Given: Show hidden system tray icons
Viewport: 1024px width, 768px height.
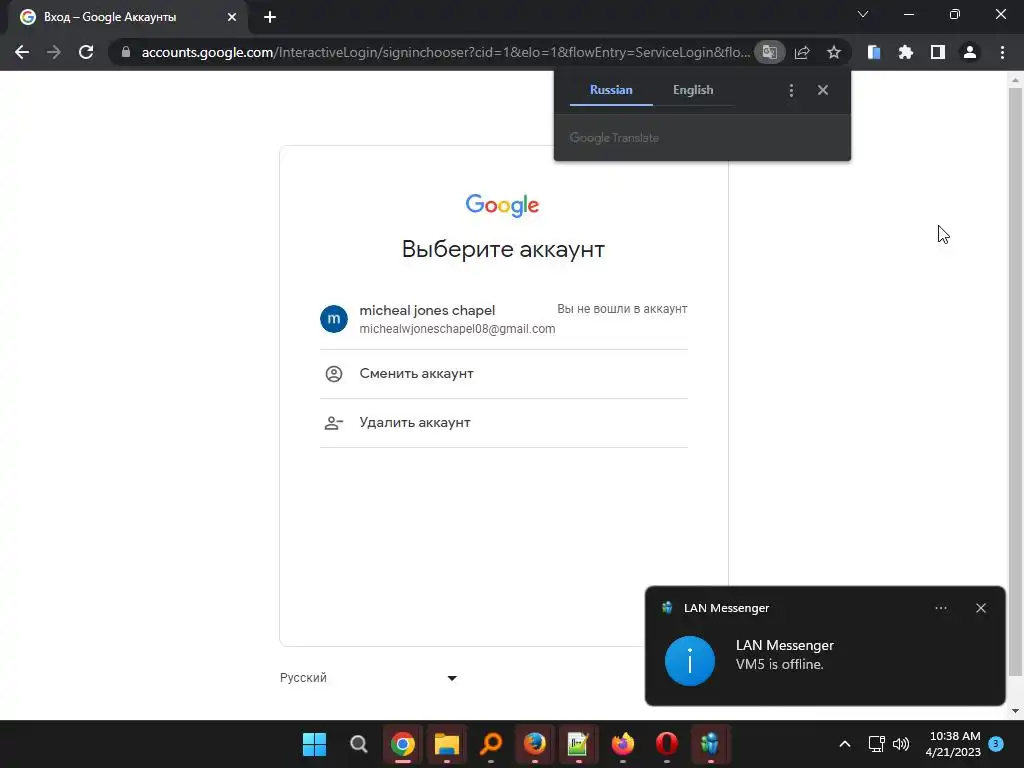Looking at the screenshot, I should (844, 744).
